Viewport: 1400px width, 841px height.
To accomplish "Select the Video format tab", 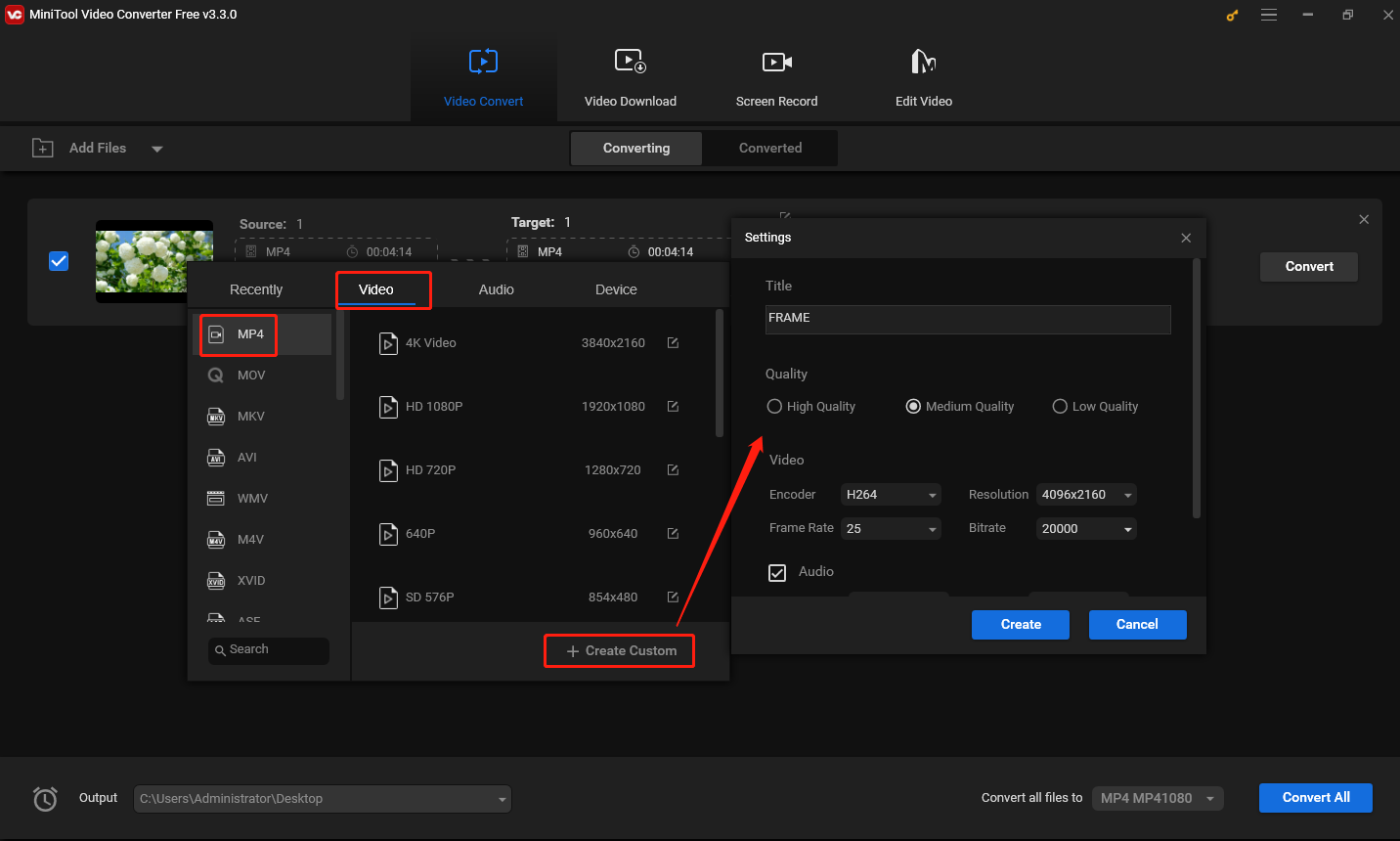I will [376, 289].
